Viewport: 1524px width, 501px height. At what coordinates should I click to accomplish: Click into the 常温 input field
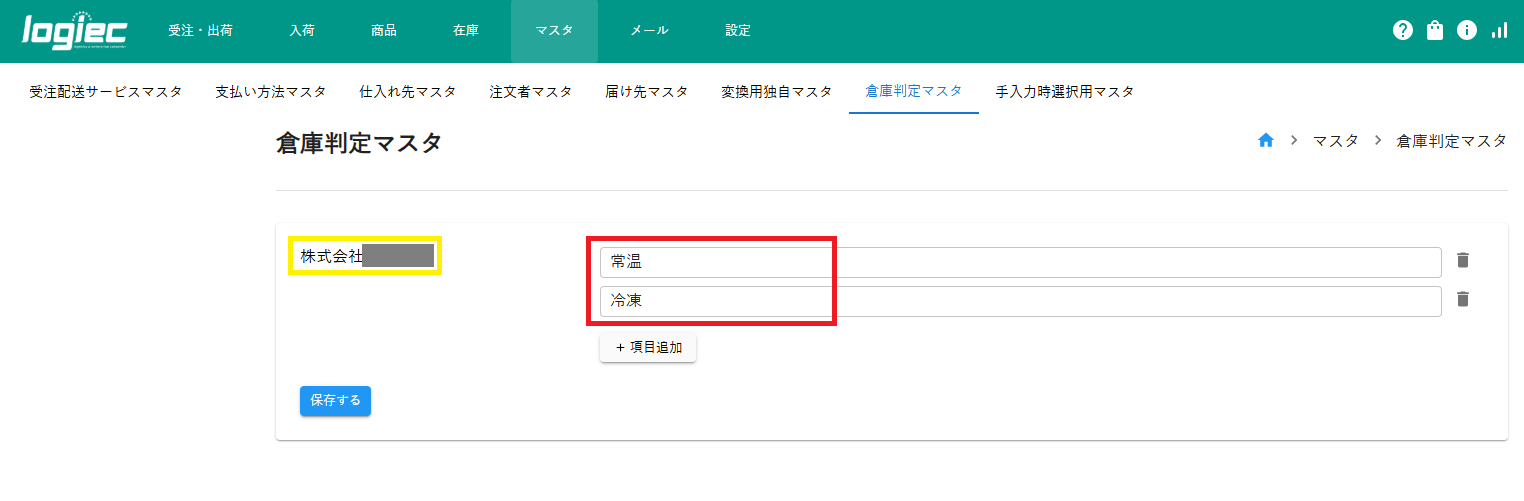[1020, 262]
